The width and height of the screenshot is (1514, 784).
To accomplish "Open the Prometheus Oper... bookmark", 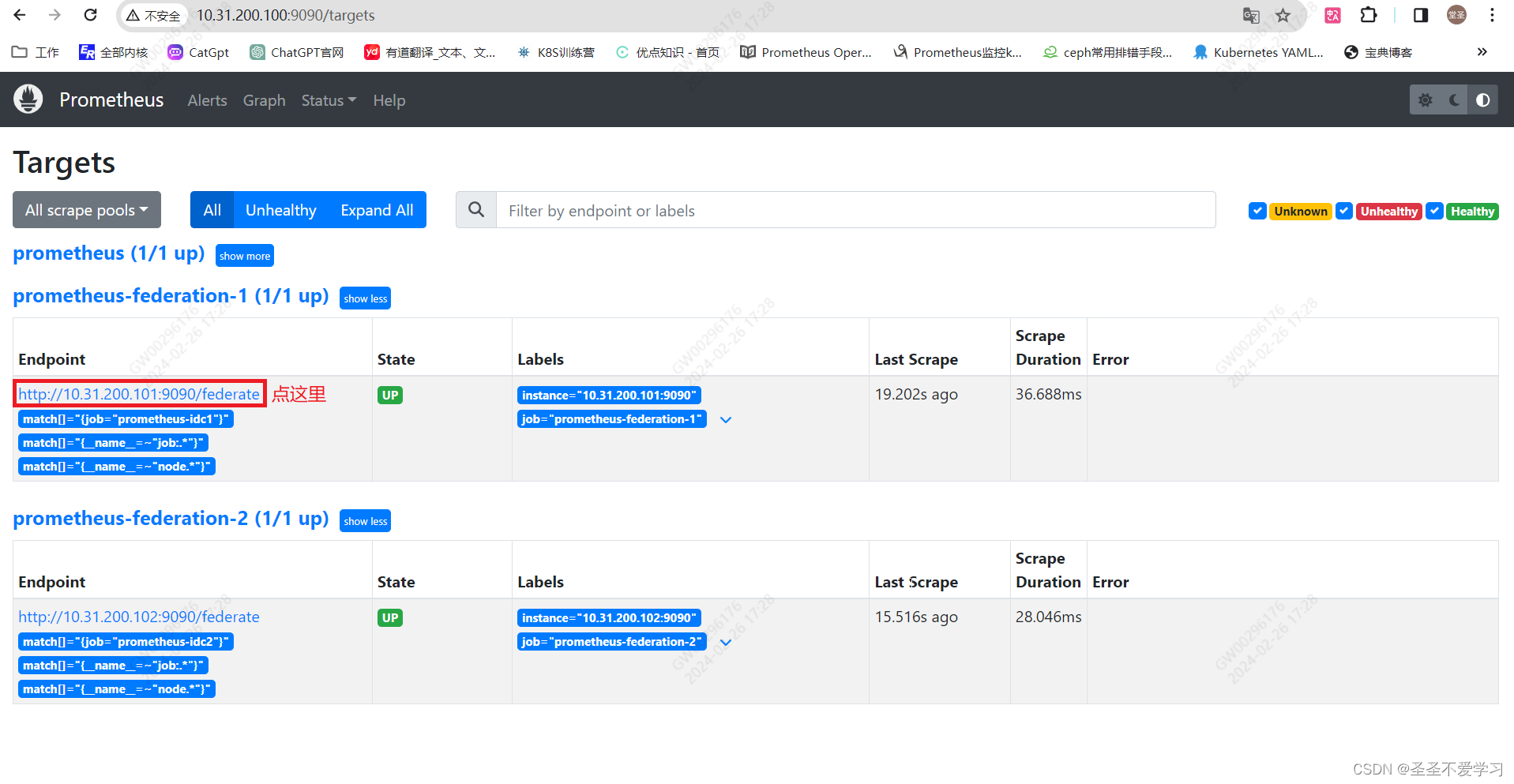I will pos(806,52).
